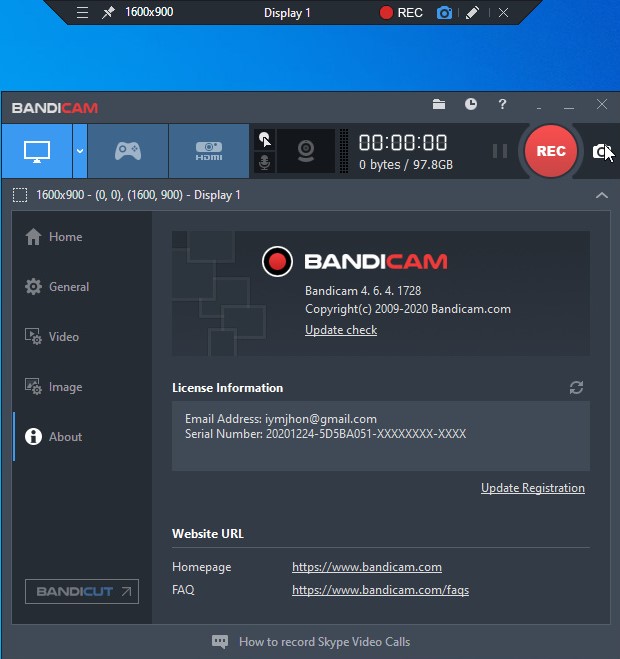Click the rectangle area selection icon
620x659 pixels.
pyautogui.click(x=20, y=195)
